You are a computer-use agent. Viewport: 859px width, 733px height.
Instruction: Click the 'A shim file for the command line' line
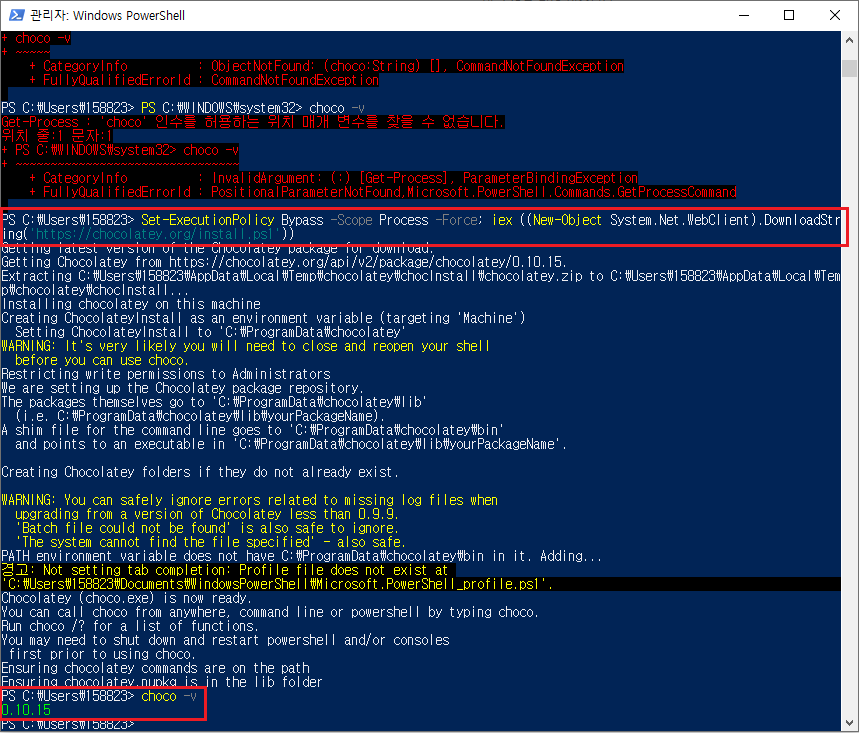(253, 430)
